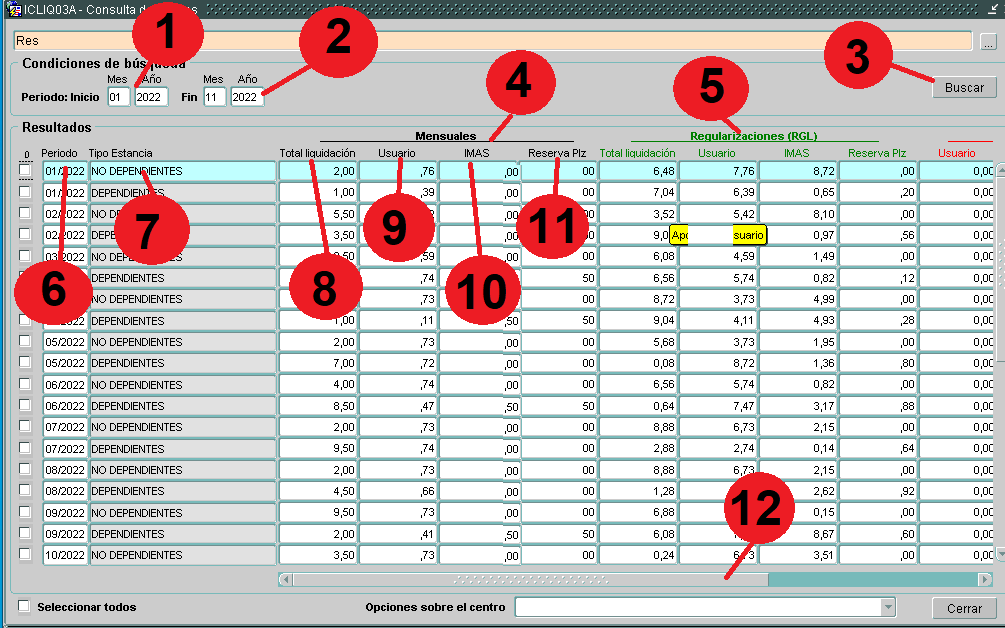
Task: Click the Cerrar button
Action: (x=964, y=608)
